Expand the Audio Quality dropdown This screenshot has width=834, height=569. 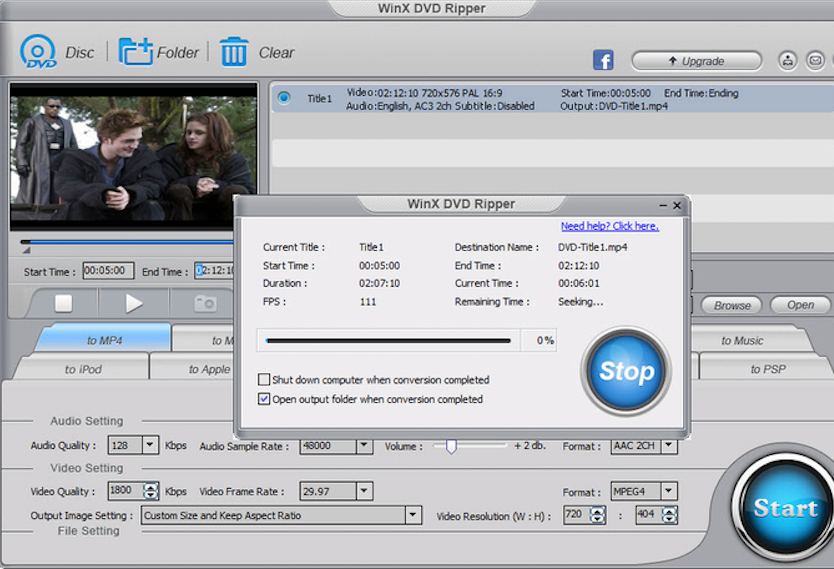point(151,445)
